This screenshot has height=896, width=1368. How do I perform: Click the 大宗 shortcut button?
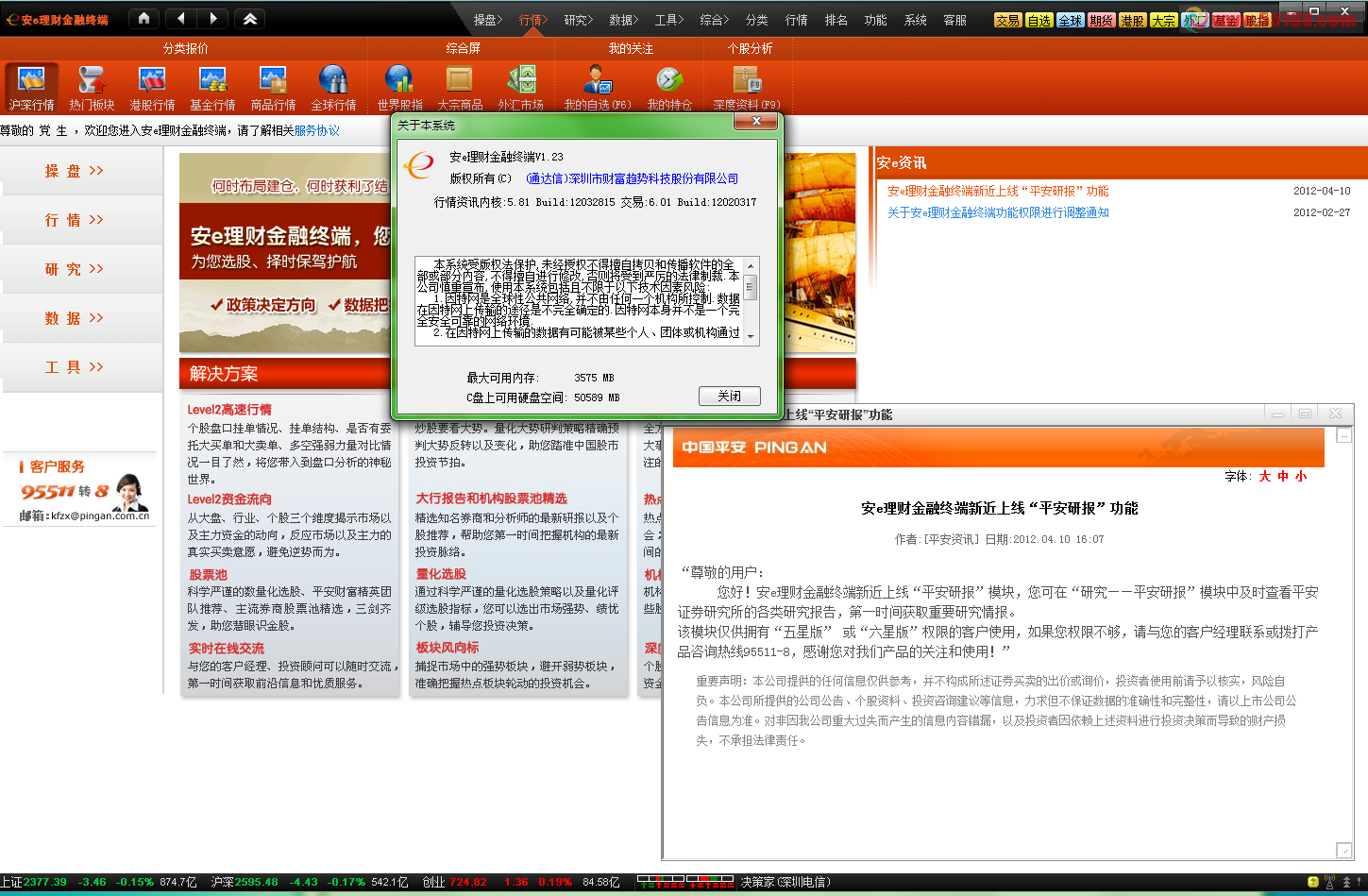(1163, 20)
